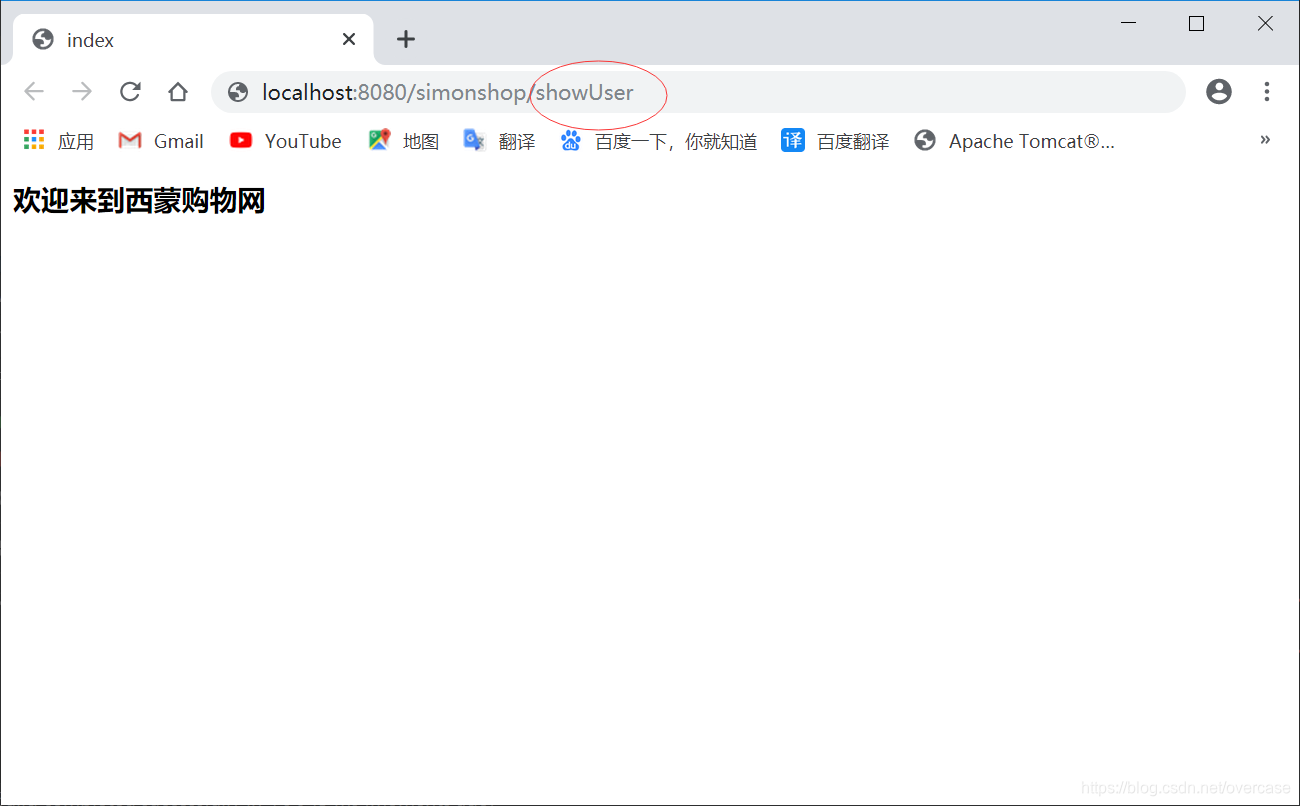Go to the home page icon
The width and height of the screenshot is (1300, 806).
pyautogui.click(x=178, y=92)
